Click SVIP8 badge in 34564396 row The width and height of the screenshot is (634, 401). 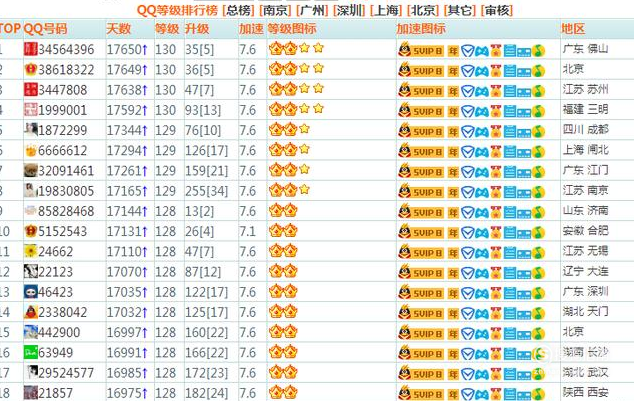coord(421,50)
